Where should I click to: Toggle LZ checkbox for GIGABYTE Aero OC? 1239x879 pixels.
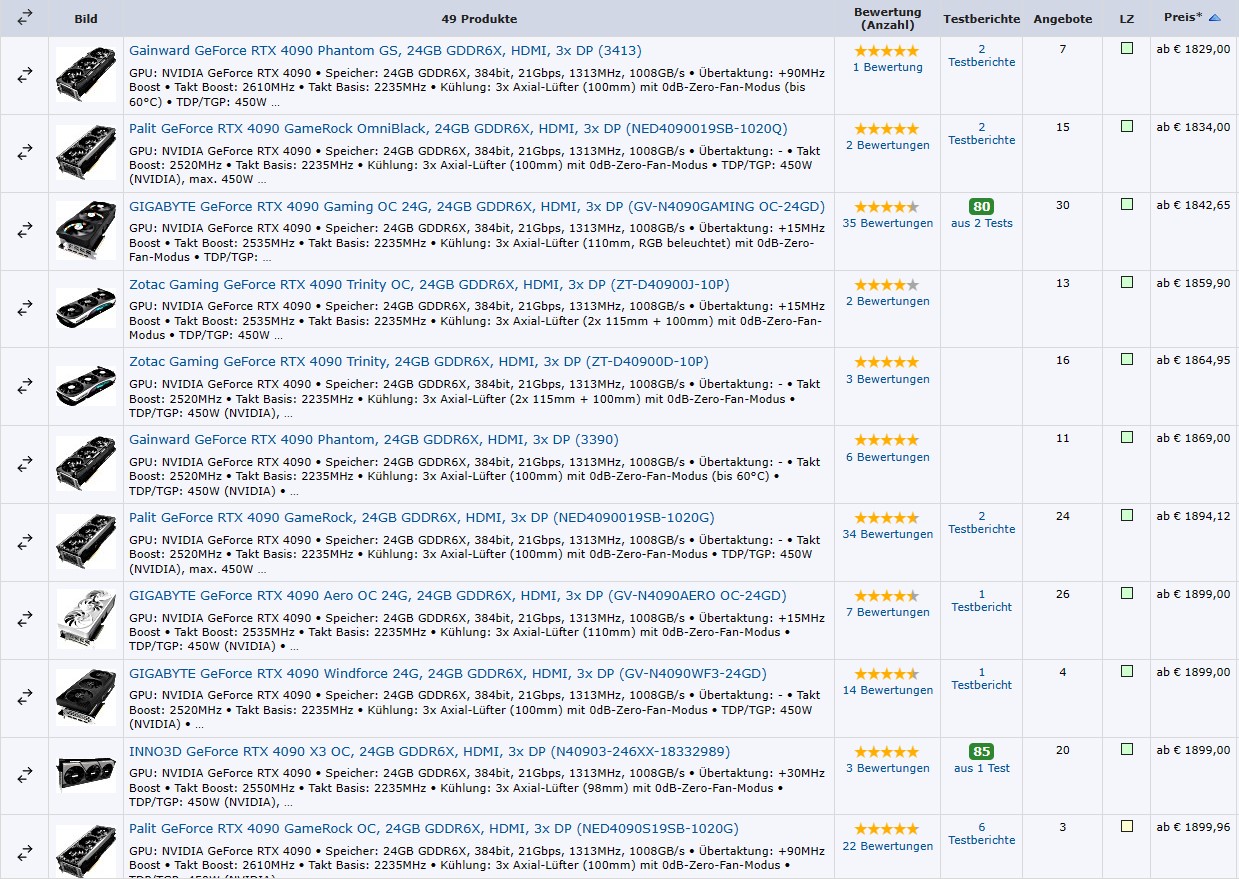click(x=1127, y=593)
